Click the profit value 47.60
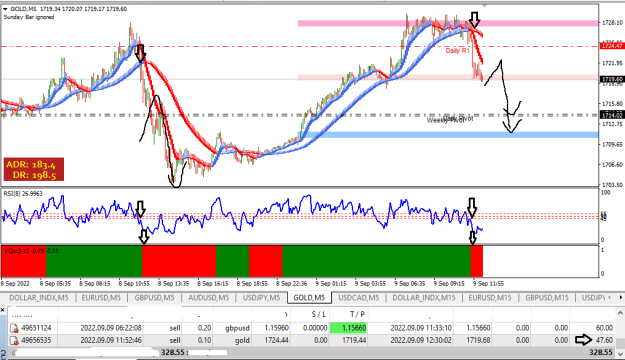Image resolution: width=625 pixels, height=360 pixels. (x=604, y=340)
